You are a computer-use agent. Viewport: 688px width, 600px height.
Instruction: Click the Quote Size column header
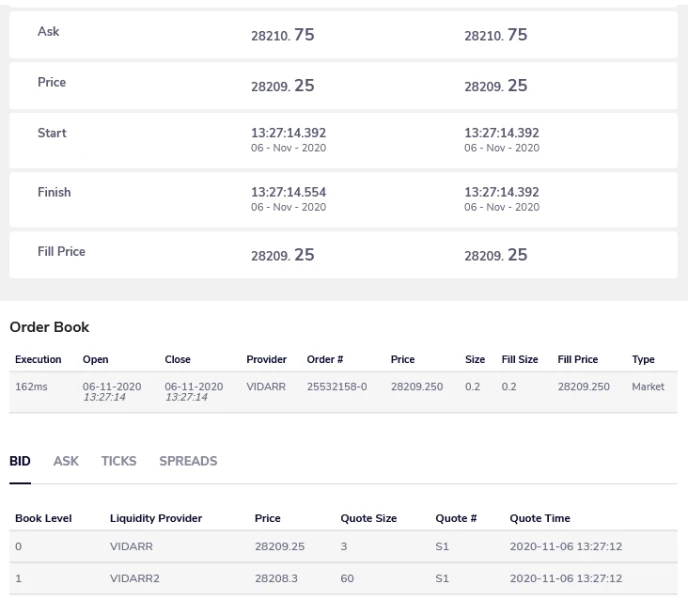pos(368,518)
